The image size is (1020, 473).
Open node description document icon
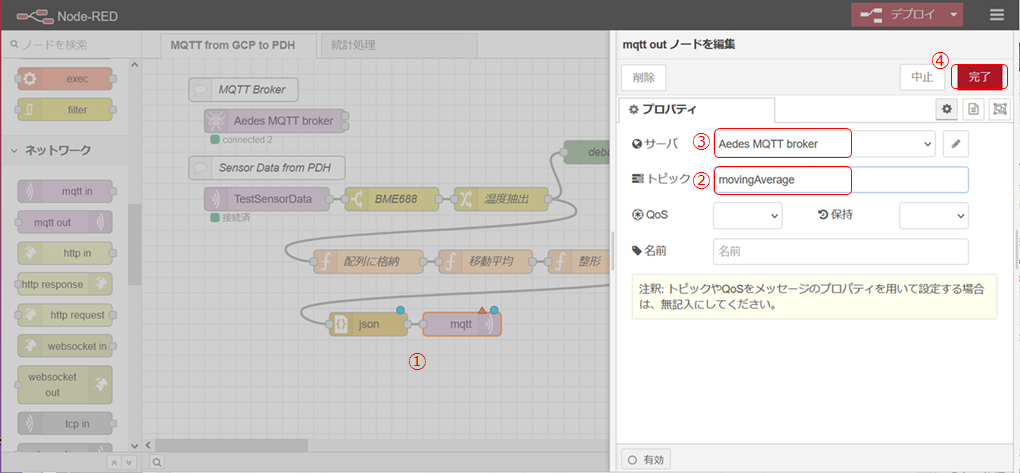pos(973,109)
